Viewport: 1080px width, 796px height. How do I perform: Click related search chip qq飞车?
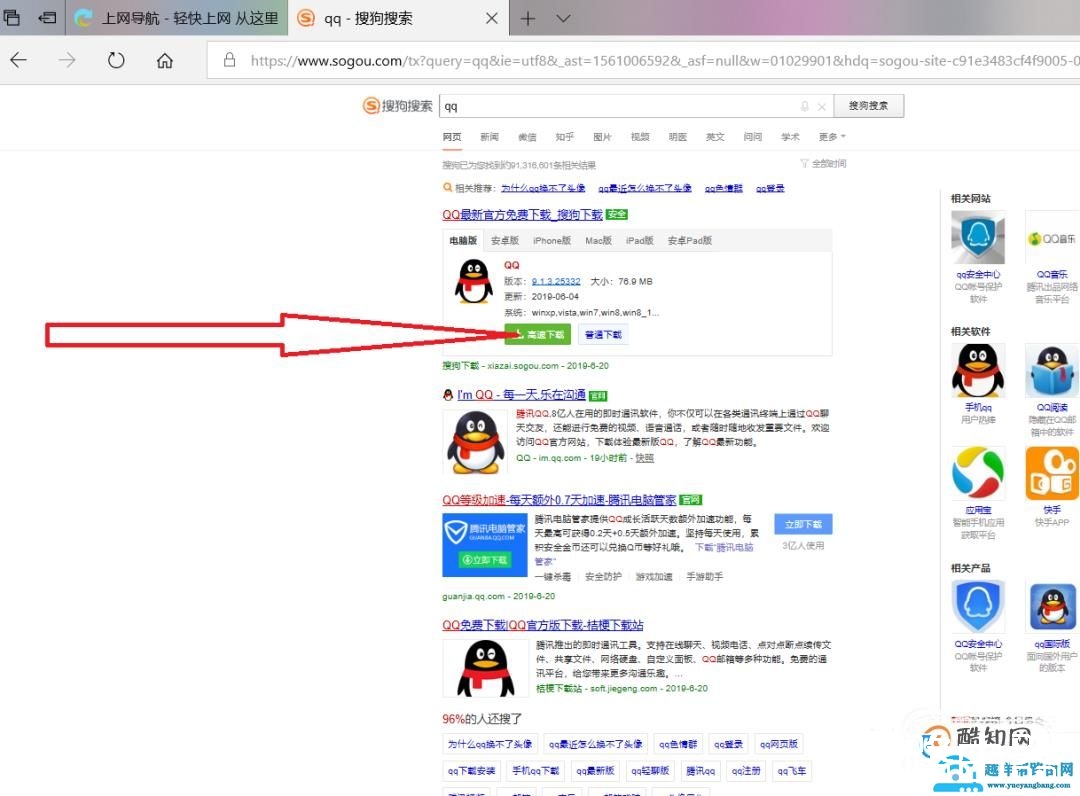click(x=791, y=771)
